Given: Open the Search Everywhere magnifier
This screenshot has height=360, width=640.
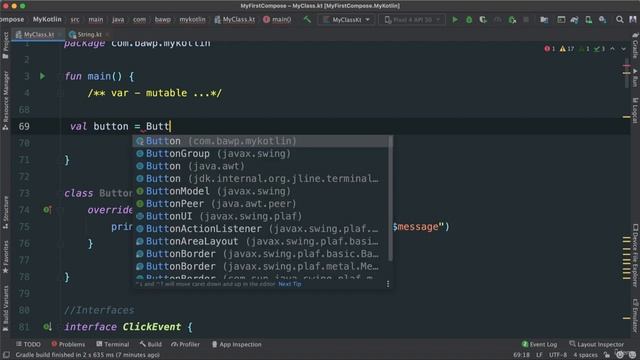Looking at the screenshot, I should pos(620,20).
